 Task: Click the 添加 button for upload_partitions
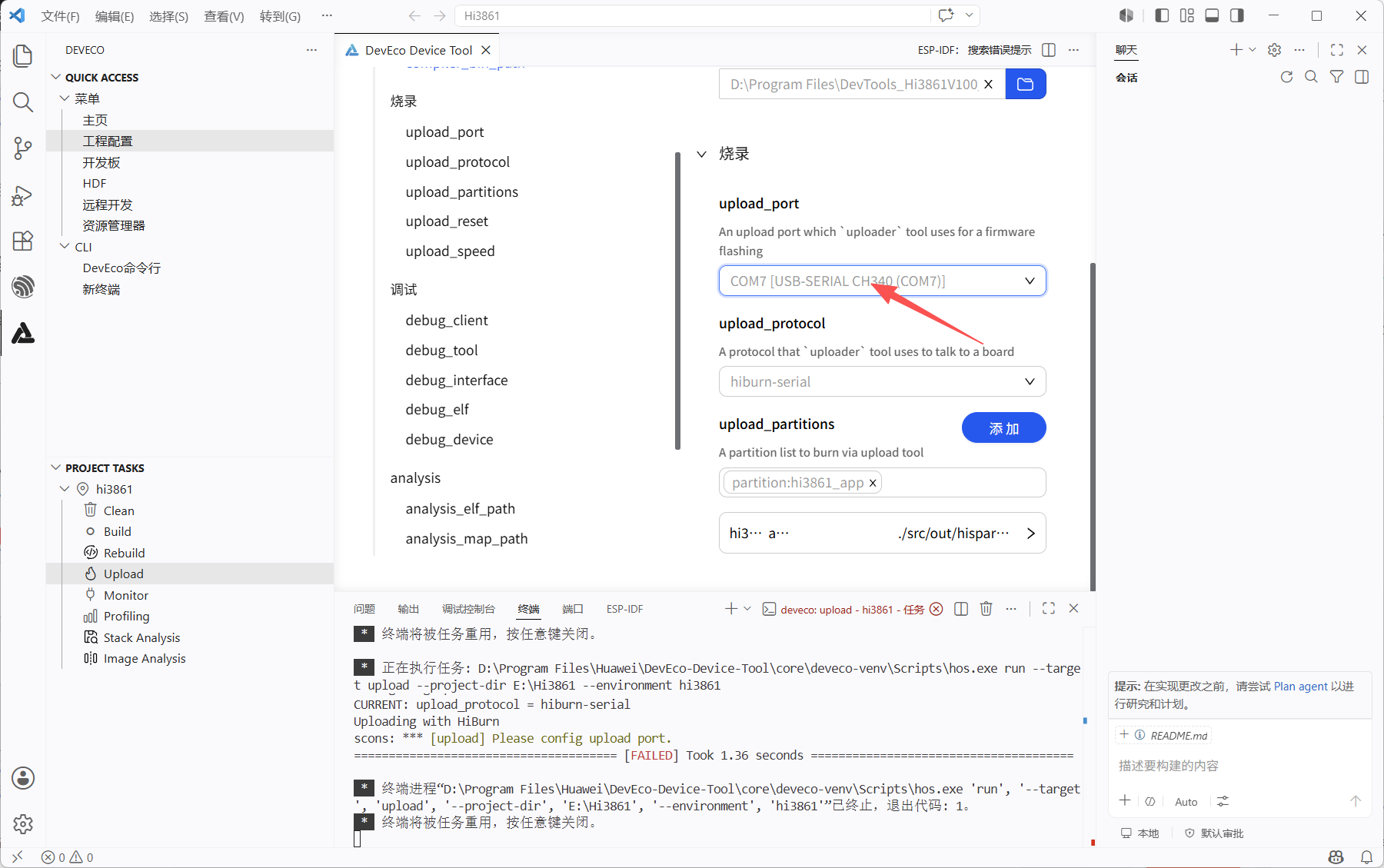pos(1004,428)
